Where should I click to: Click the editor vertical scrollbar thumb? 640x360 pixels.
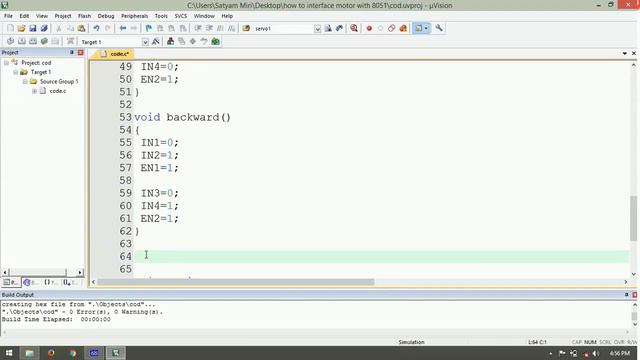pos(633,218)
